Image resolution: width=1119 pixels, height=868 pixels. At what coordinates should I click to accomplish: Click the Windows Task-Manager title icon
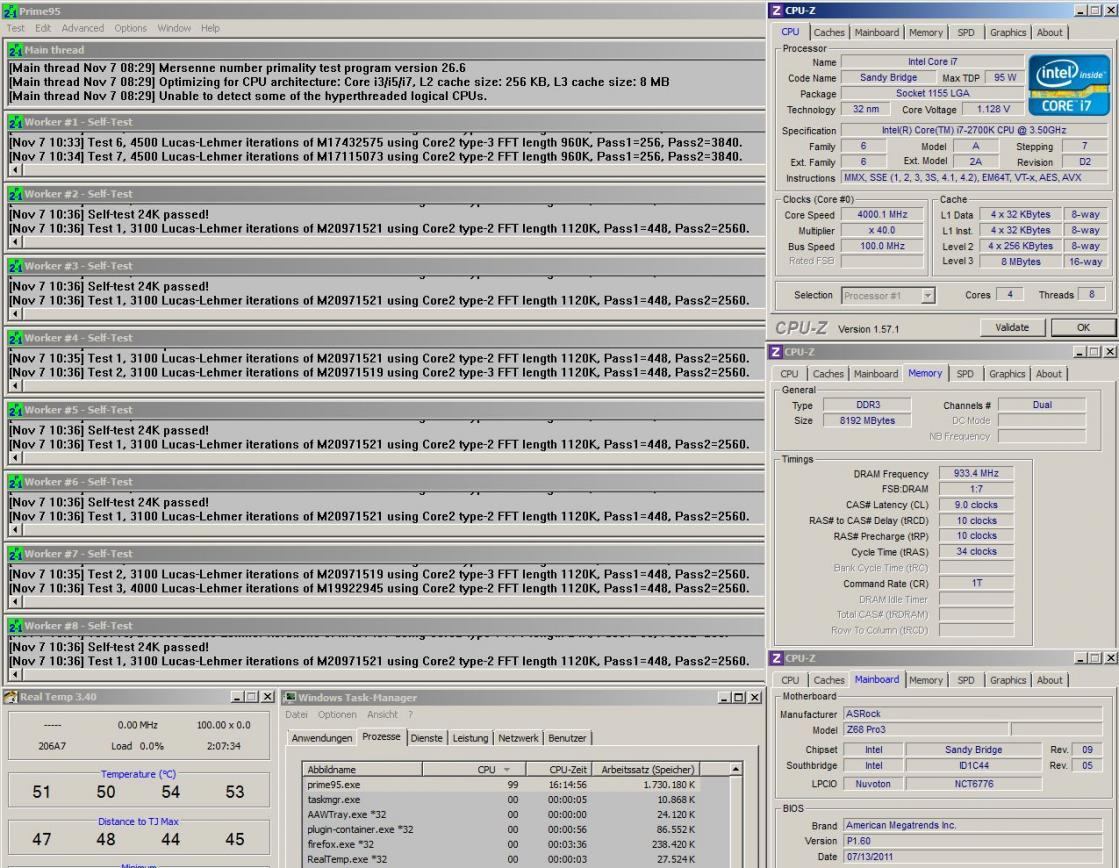(x=290, y=697)
